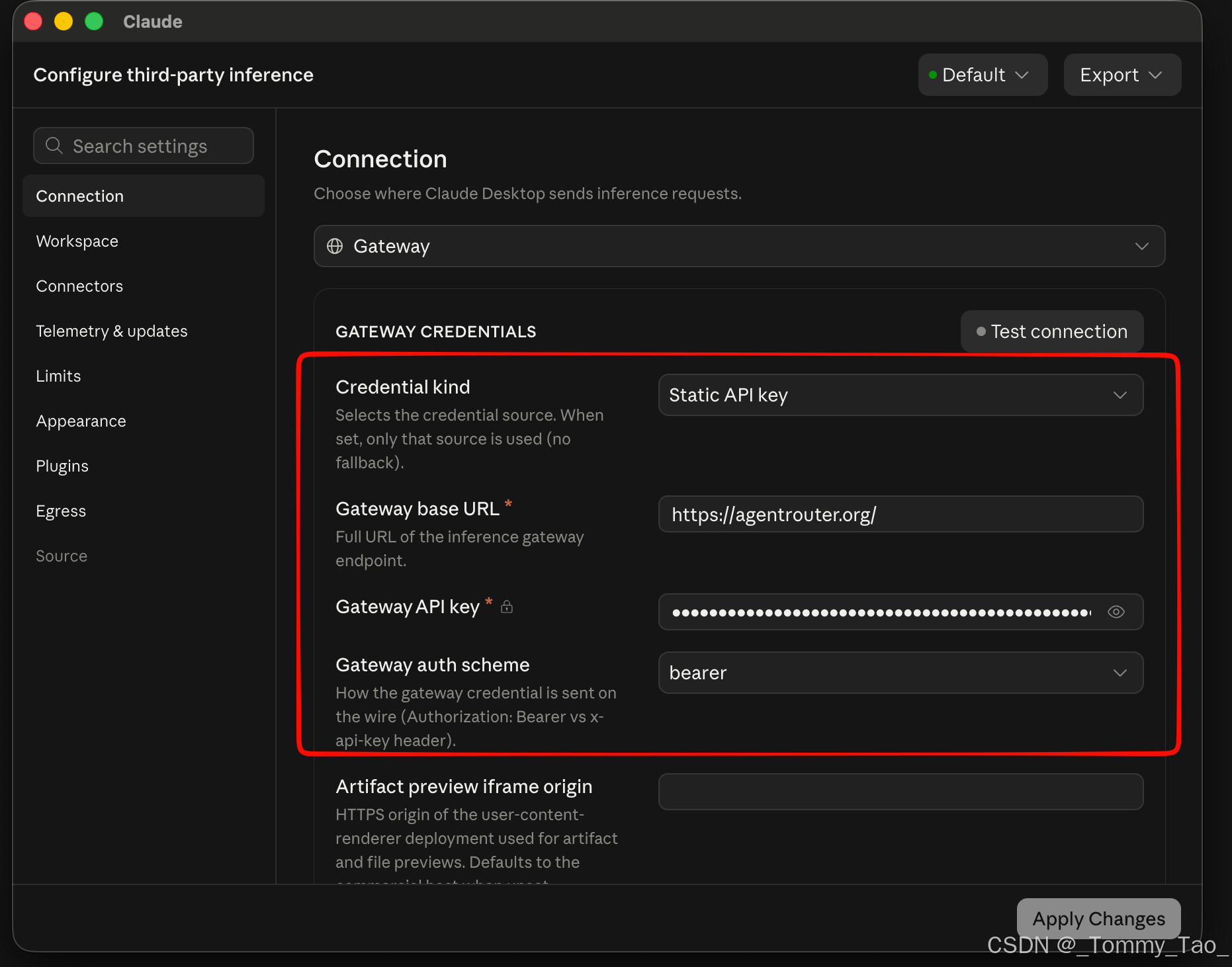
Task: Minimize the Claude window with the yellow button
Action: pyautogui.click(x=64, y=21)
